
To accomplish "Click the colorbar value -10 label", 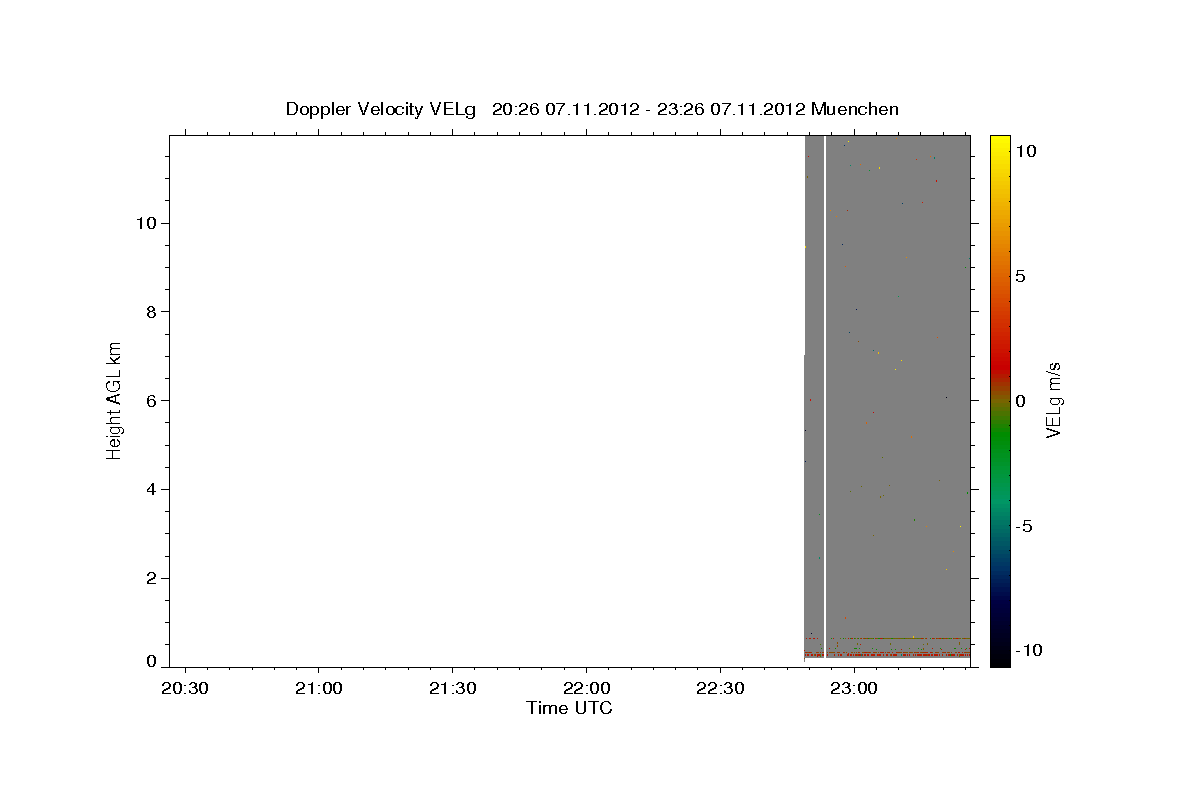I will (1029, 651).
